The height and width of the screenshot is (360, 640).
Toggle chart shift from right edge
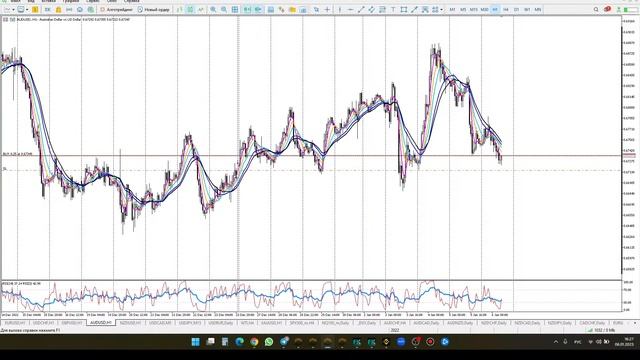pyautogui.click(x=258, y=9)
